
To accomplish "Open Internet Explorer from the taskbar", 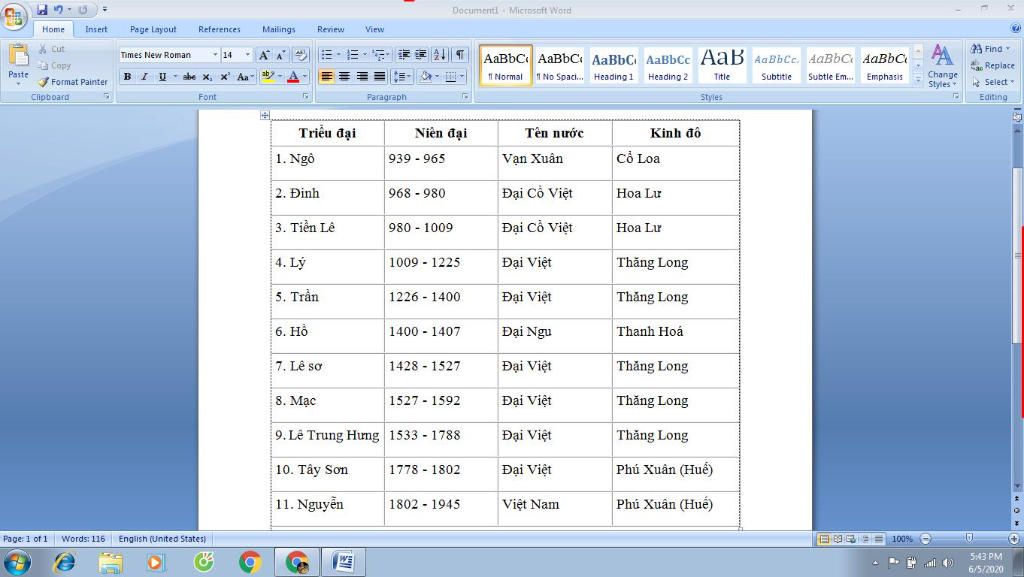I will pos(64,562).
